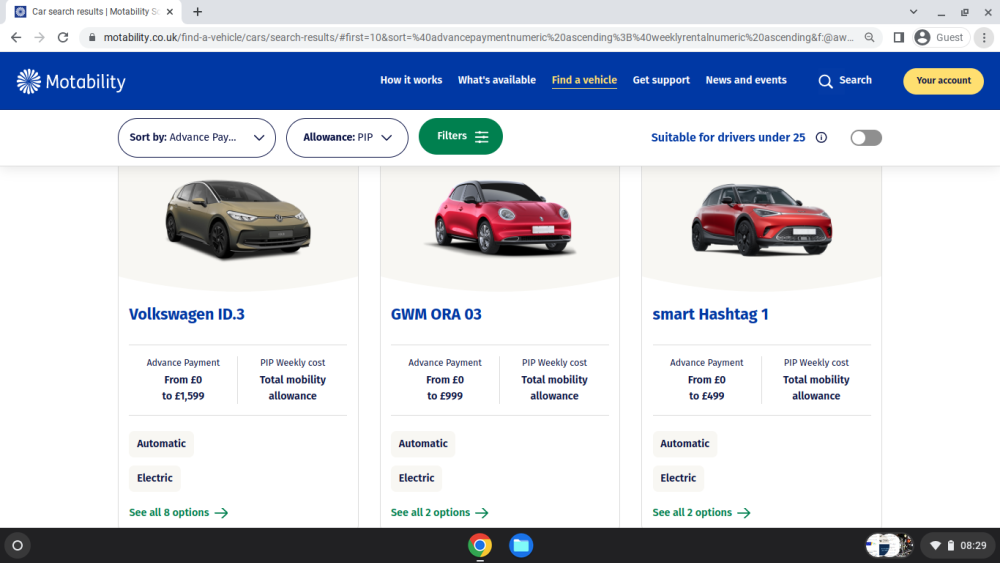Open Chrome three-dot menu

click(x=984, y=38)
